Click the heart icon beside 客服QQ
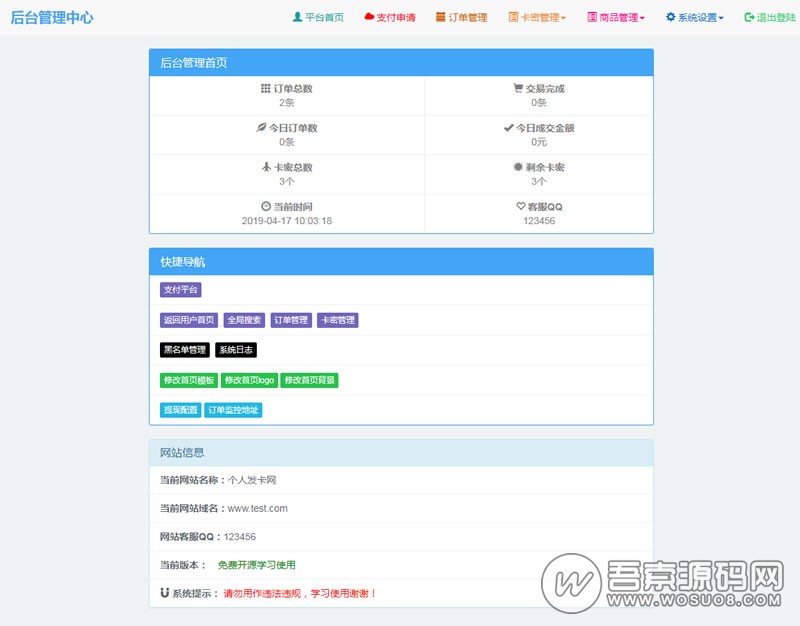This screenshot has width=800, height=626. click(520, 207)
